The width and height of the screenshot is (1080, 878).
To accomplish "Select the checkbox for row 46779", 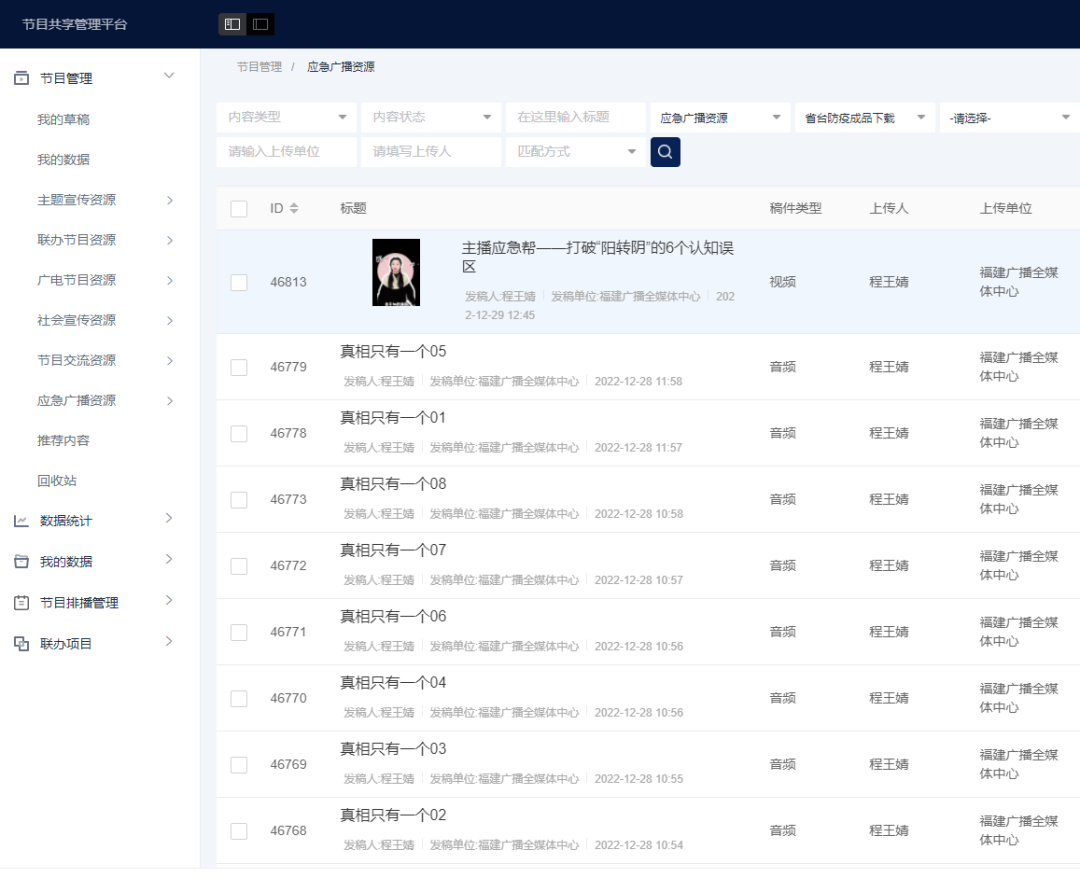I will point(239,367).
